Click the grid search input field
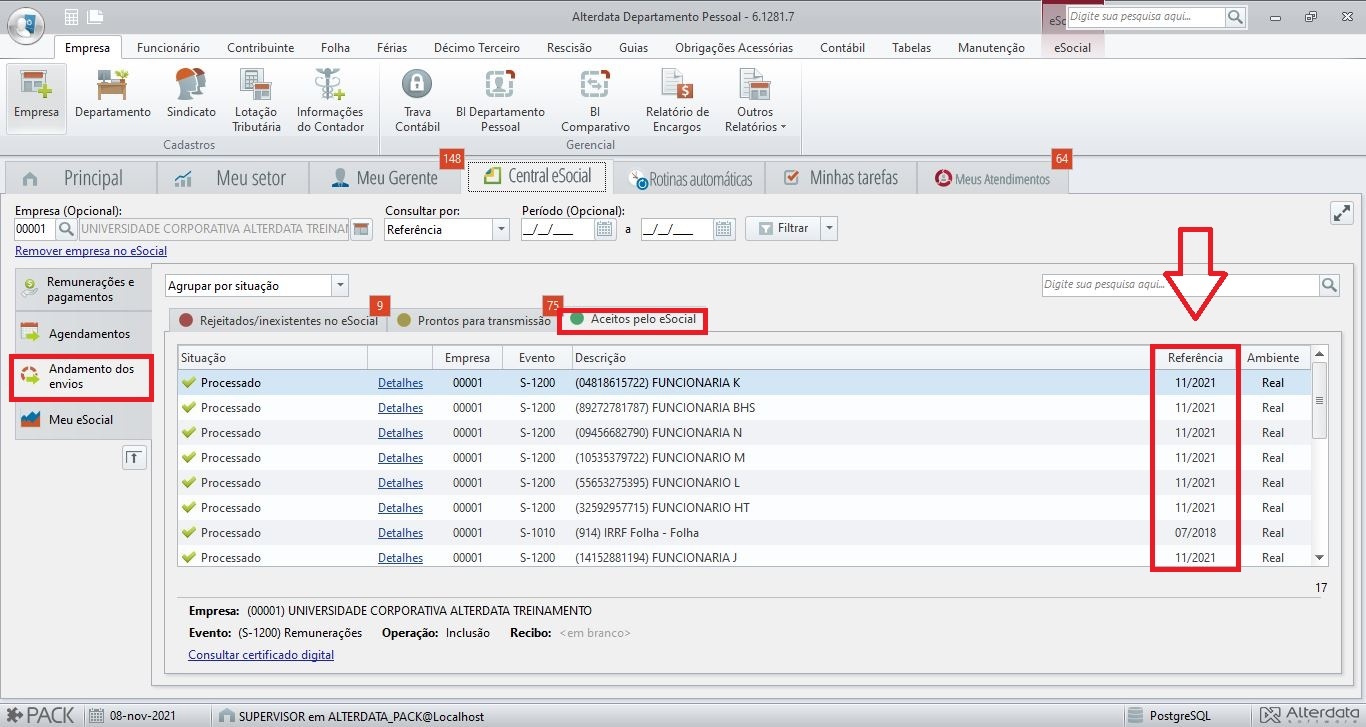The image size is (1366, 727). pos(1180,285)
